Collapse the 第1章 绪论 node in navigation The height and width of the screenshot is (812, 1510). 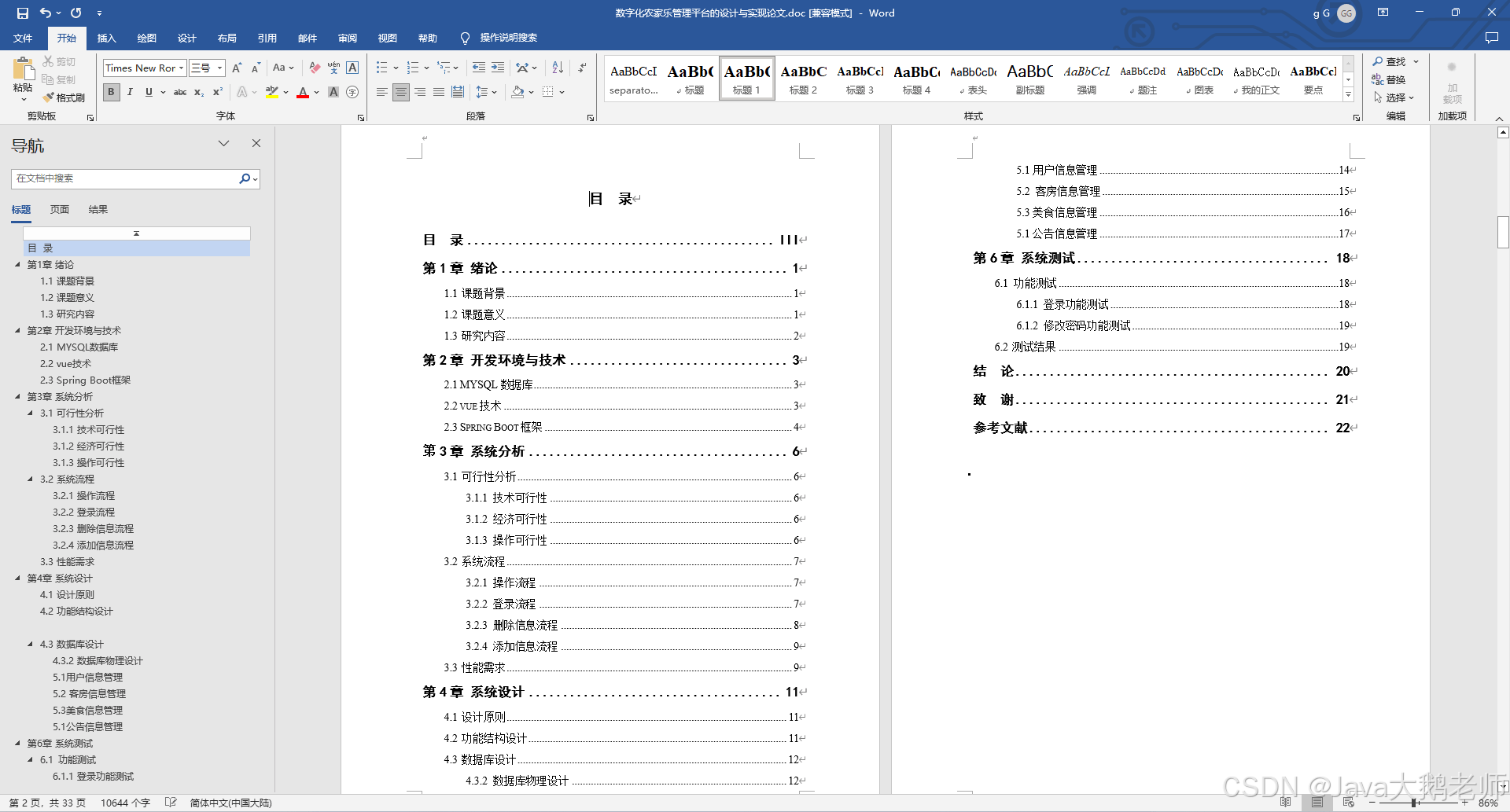tap(17, 265)
